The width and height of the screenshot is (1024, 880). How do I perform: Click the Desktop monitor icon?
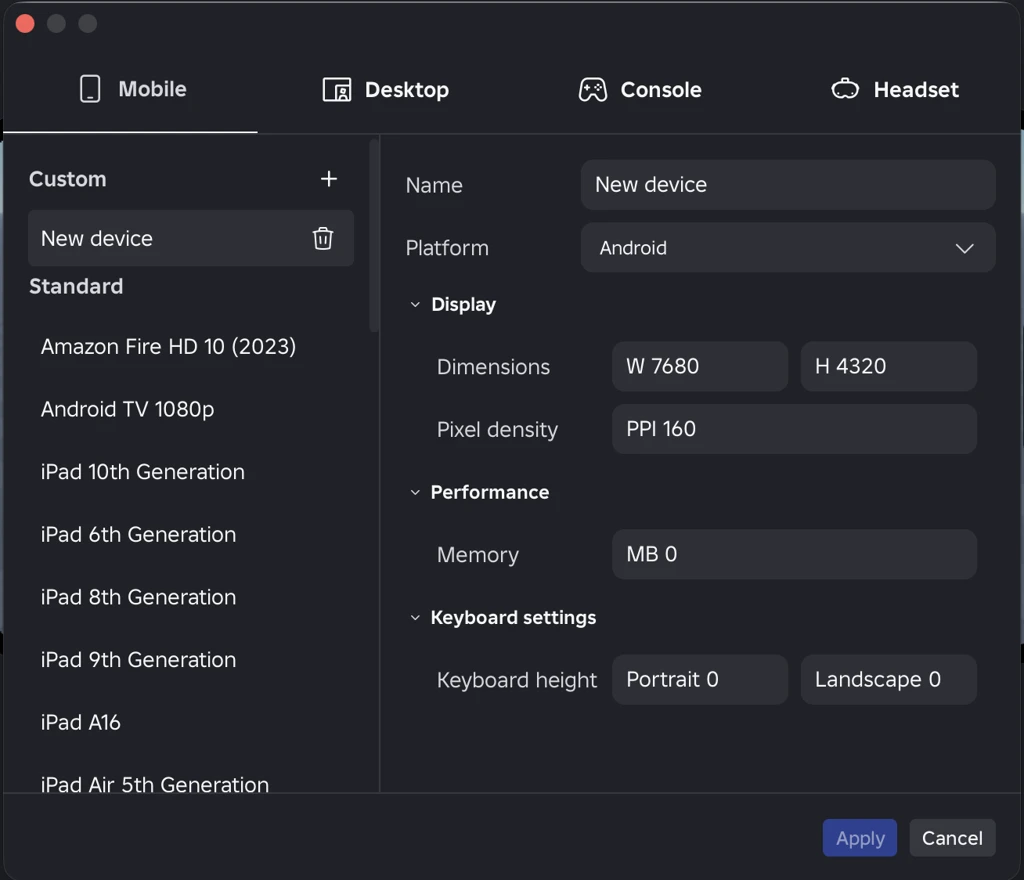[337, 89]
